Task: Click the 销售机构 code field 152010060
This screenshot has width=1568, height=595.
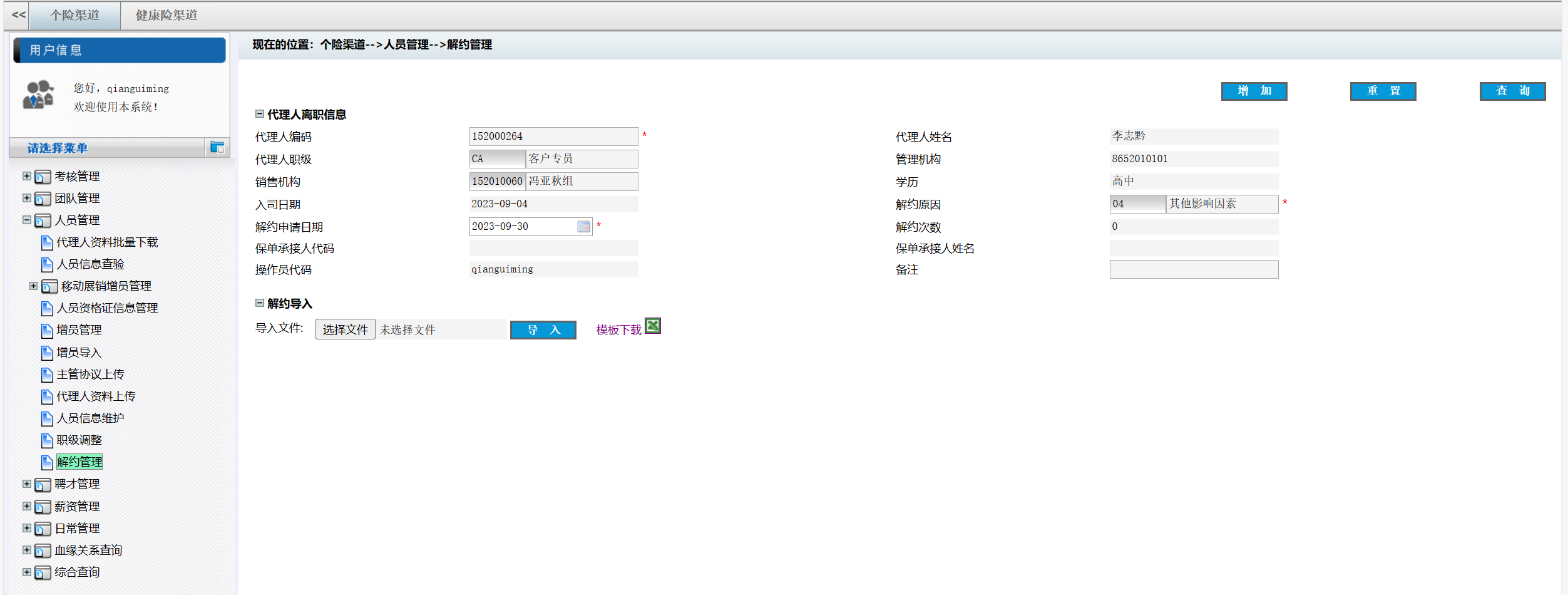Action: coord(498,181)
